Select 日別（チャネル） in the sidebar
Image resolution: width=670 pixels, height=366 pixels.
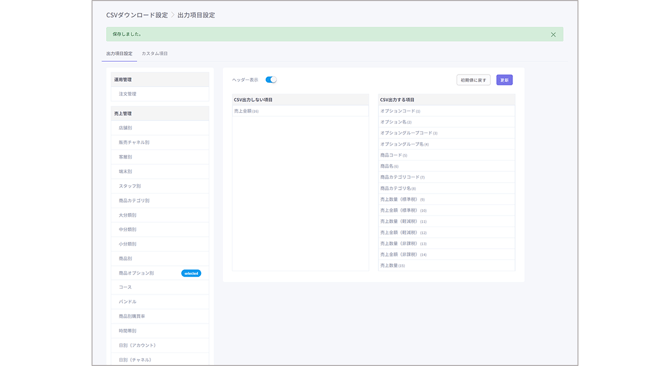pos(160,360)
